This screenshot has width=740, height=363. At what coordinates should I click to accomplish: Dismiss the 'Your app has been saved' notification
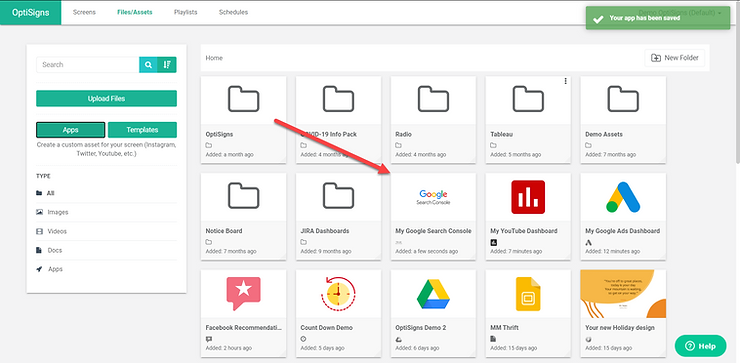pyautogui.click(x=659, y=18)
